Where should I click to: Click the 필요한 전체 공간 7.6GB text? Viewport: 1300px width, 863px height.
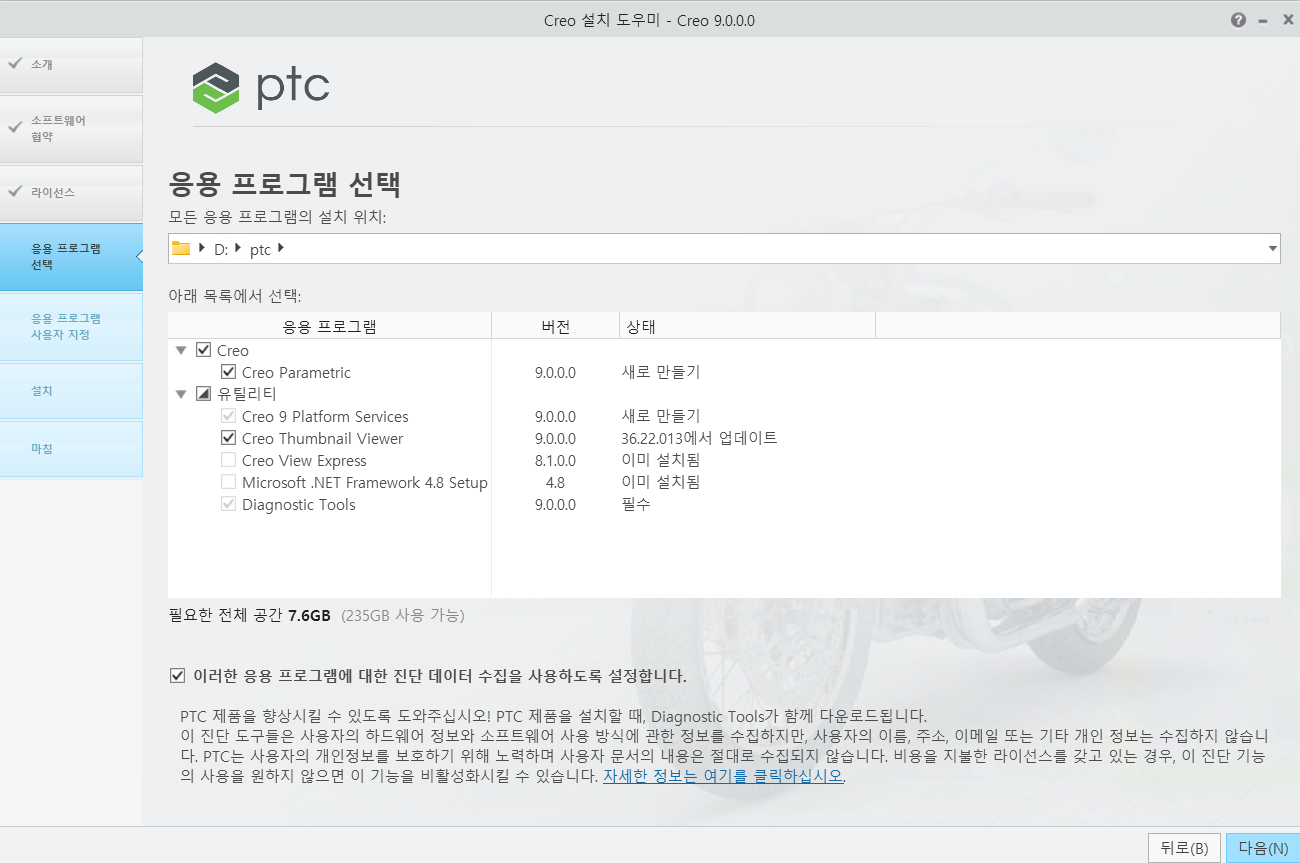tap(250, 615)
